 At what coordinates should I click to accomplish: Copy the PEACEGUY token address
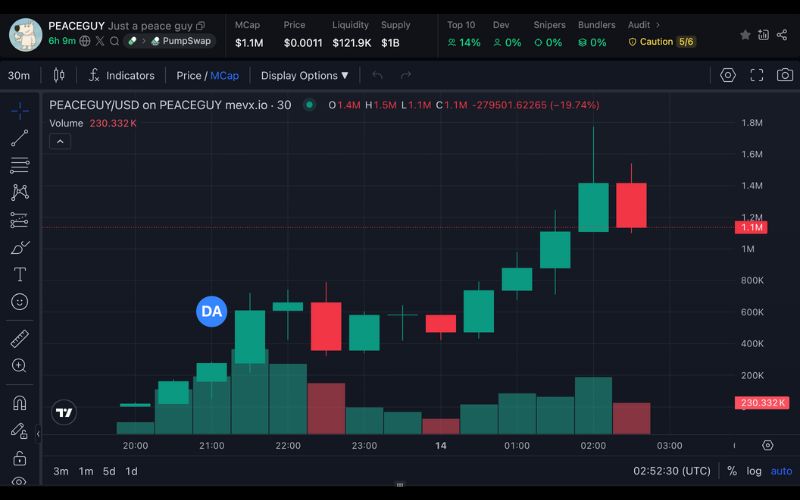click(x=201, y=26)
